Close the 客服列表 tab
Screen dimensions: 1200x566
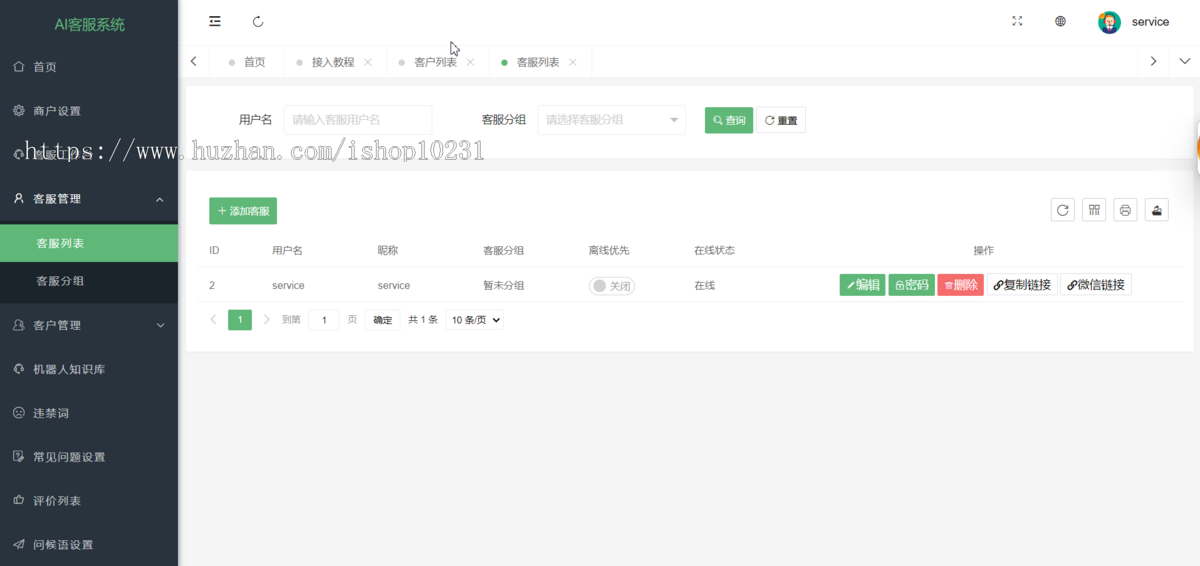(x=573, y=62)
